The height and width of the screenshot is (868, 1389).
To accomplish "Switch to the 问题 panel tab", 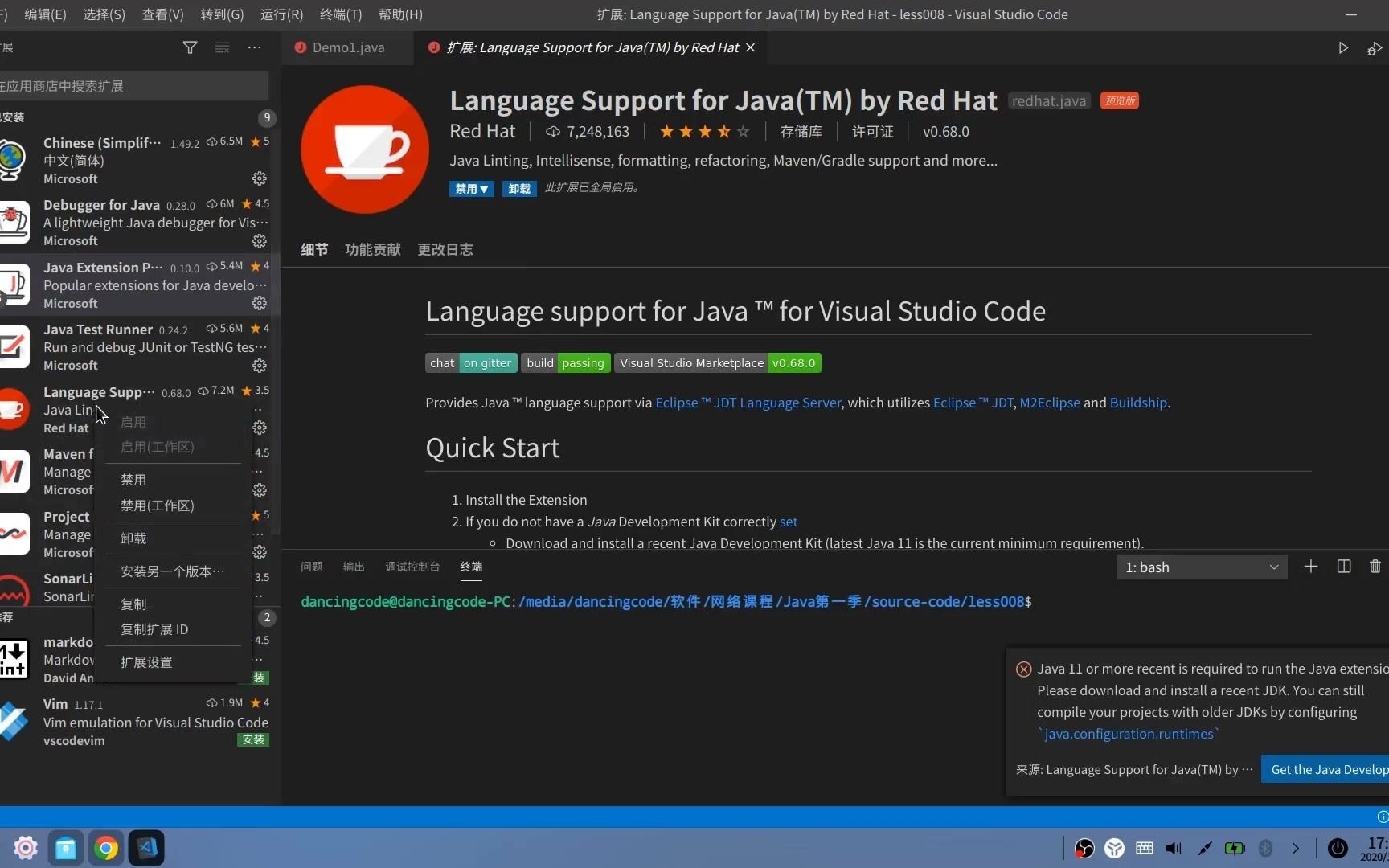I will 311,567.
